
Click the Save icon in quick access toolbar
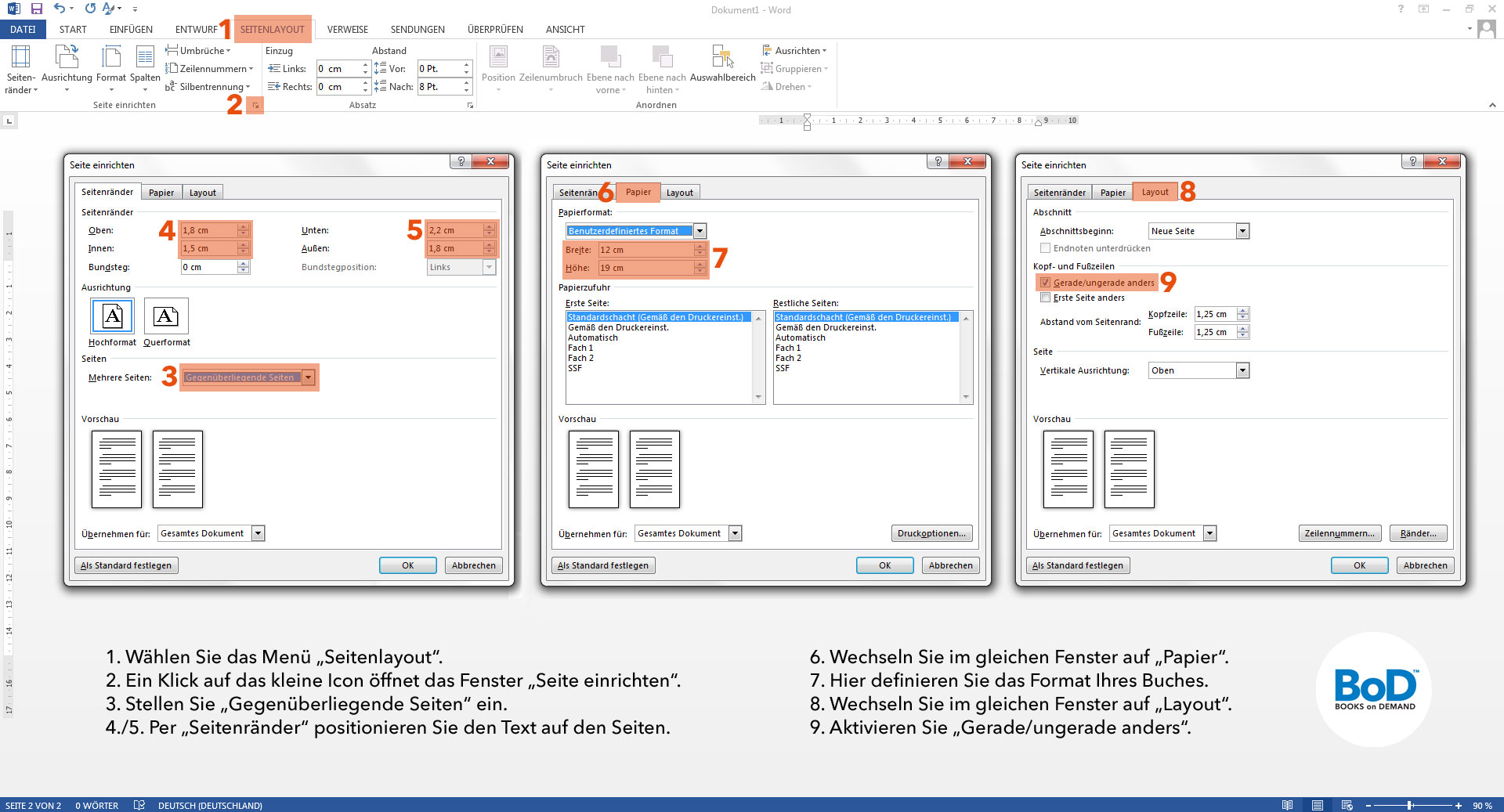(x=36, y=9)
